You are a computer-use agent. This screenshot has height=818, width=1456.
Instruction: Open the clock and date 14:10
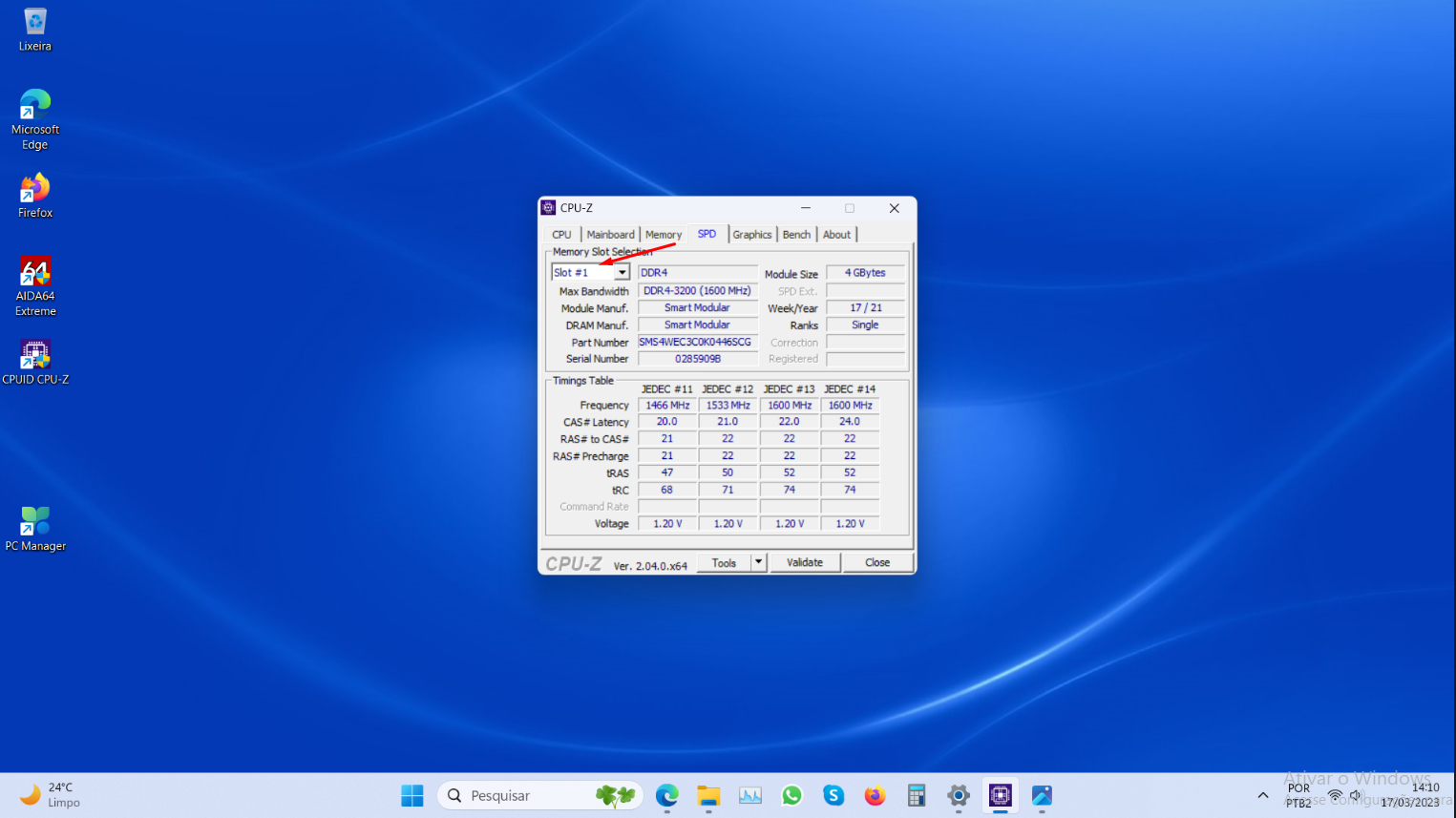1410,795
